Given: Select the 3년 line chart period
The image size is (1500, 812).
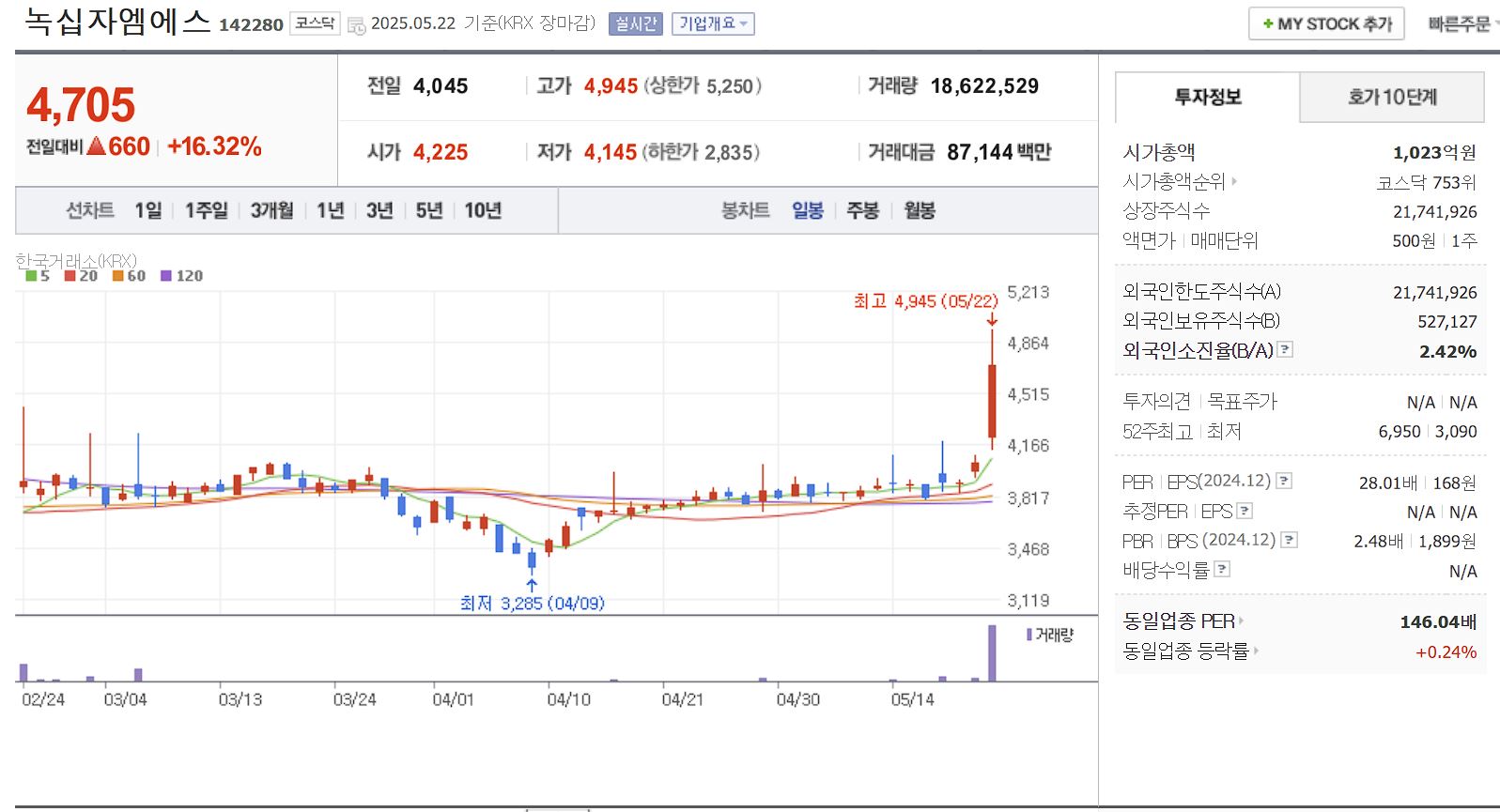Looking at the screenshot, I should (x=379, y=210).
